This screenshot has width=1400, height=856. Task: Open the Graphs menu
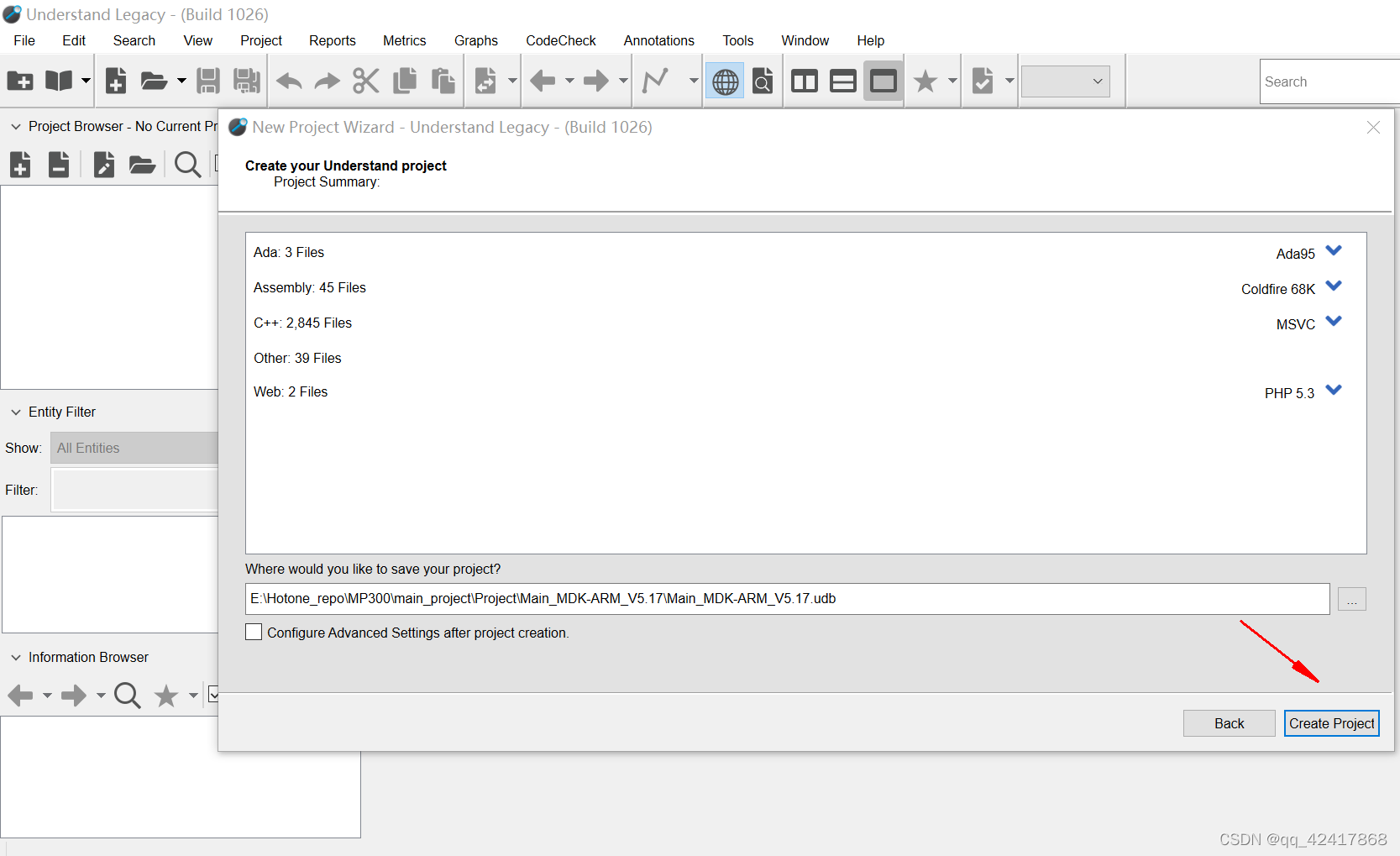pyautogui.click(x=476, y=40)
